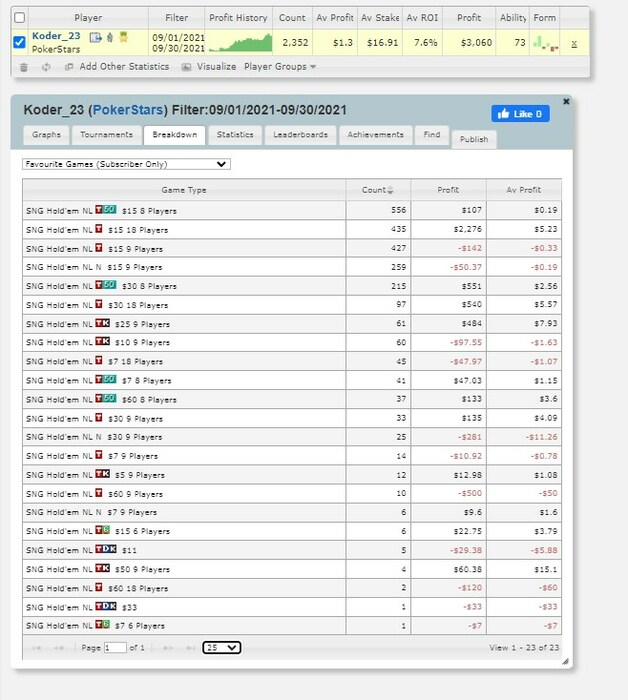Click the notes icon next to Koder_23
The height and width of the screenshot is (700, 628).
pyautogui.click(x=96, y=38)
